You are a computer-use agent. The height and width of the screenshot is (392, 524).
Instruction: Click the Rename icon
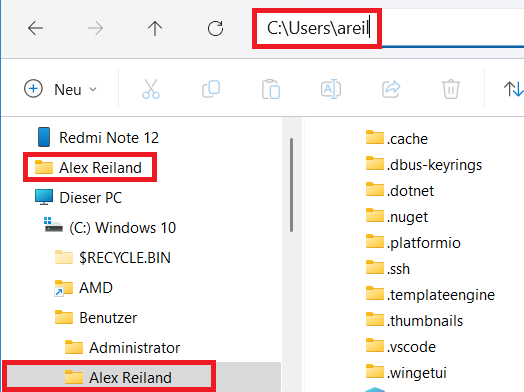tap(331, 89)
